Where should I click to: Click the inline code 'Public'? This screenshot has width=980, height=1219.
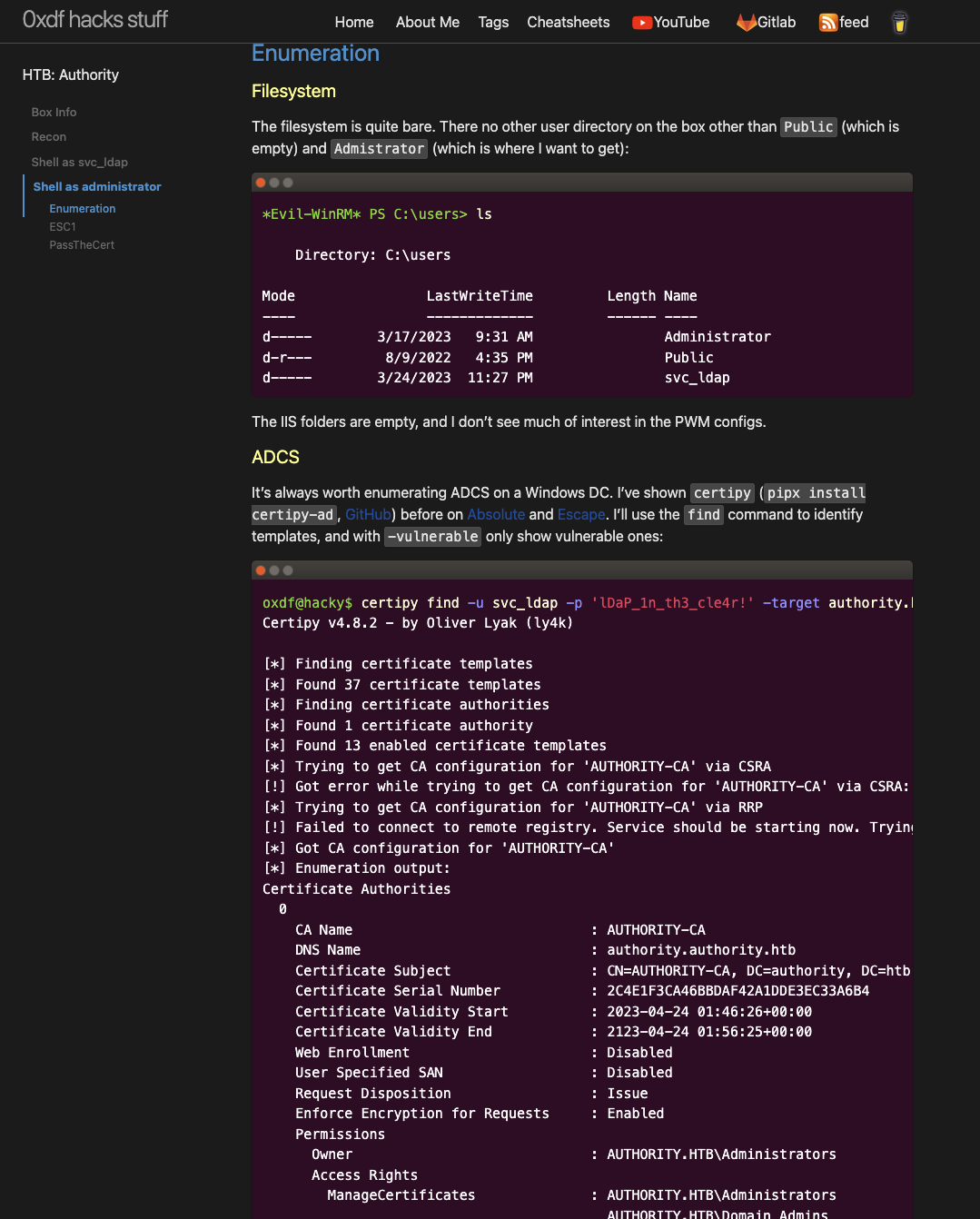[x=809, y=127]
